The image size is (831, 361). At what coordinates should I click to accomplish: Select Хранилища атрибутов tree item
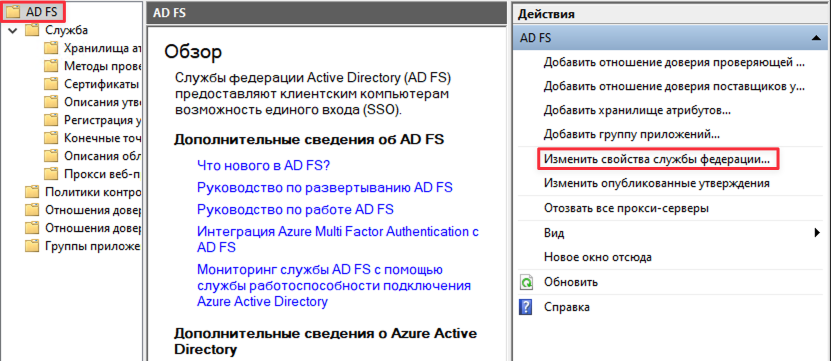pyautogui.click(x=102, y=48)
